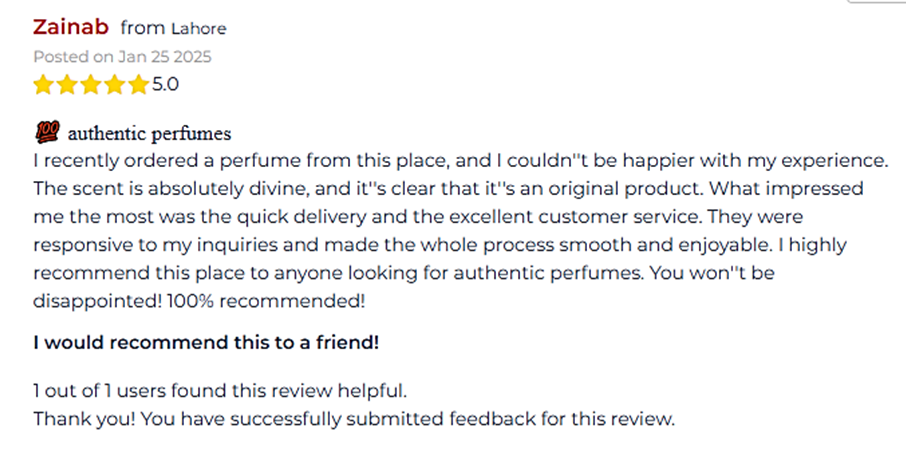906x450 pixels.
Task: Click the fifth gold star in rating
Action: 138,85
